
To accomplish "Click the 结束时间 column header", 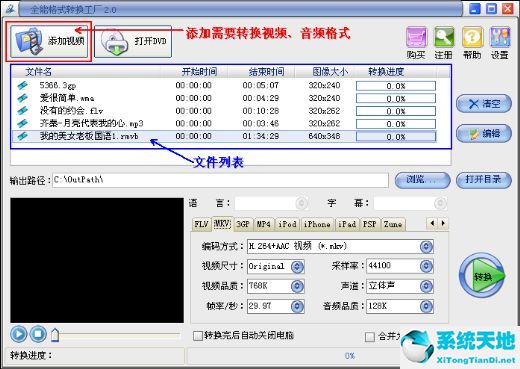I will pyautogui.click(x=261, y=72).
